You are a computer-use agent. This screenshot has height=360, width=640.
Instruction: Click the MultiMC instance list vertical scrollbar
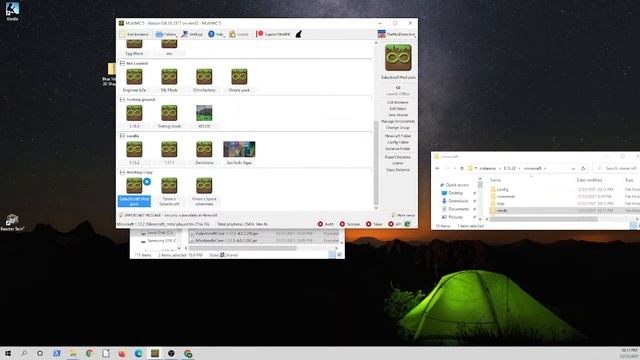pos(376,163)
